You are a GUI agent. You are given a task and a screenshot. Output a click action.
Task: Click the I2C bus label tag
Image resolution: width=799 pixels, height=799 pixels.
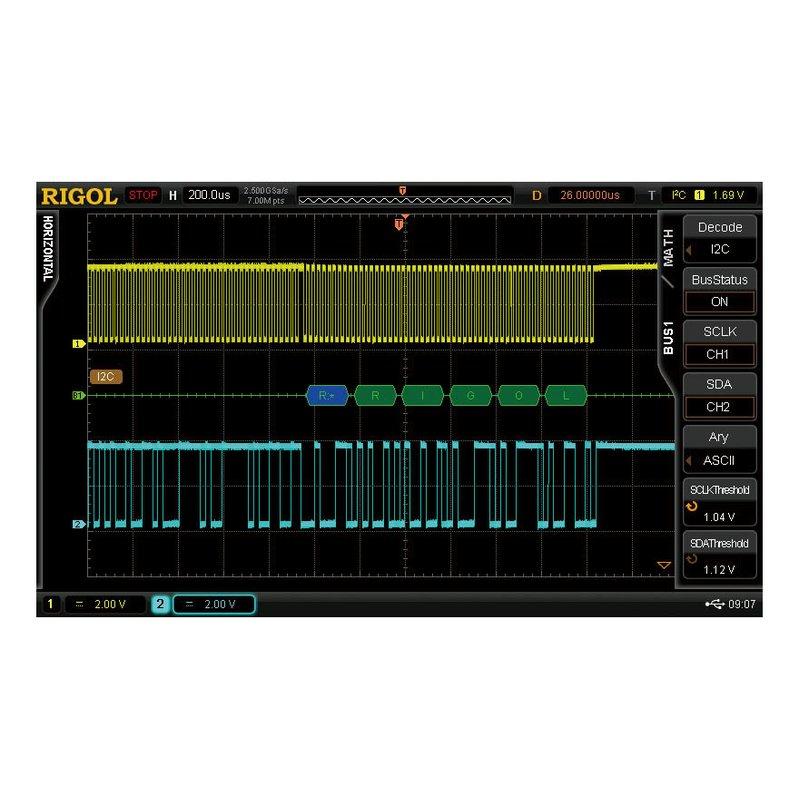(105, 377)
